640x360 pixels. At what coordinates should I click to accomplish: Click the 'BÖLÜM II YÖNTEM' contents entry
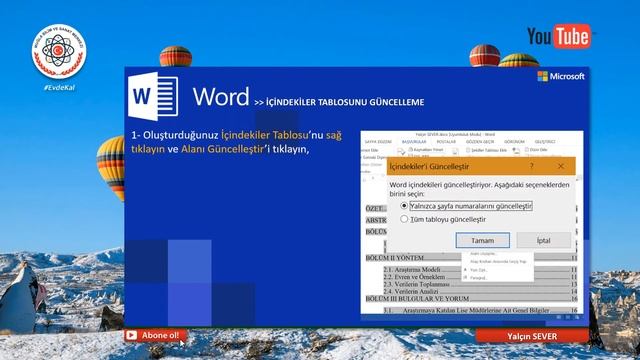(x=395, y=258)
